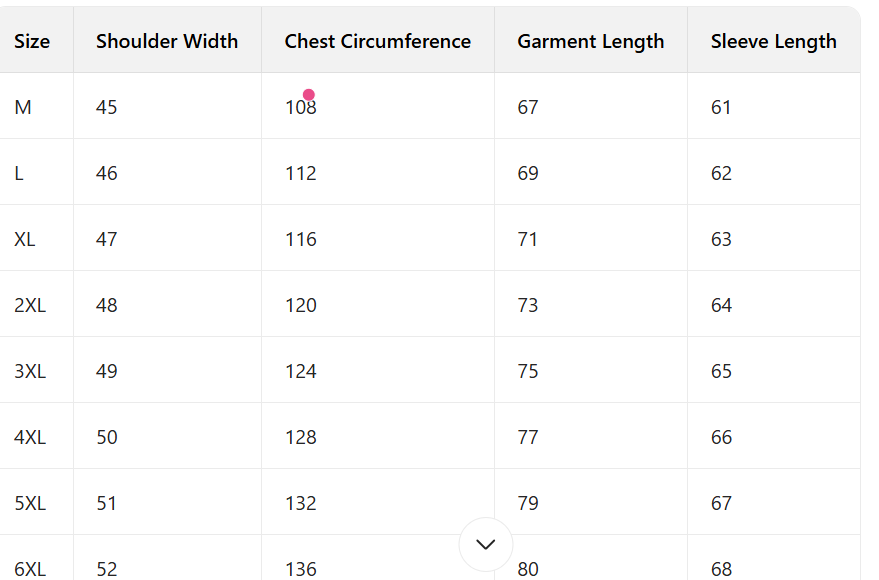Select garment length value 71
Viewport: 879px width, 580px height.
point(528,239)
